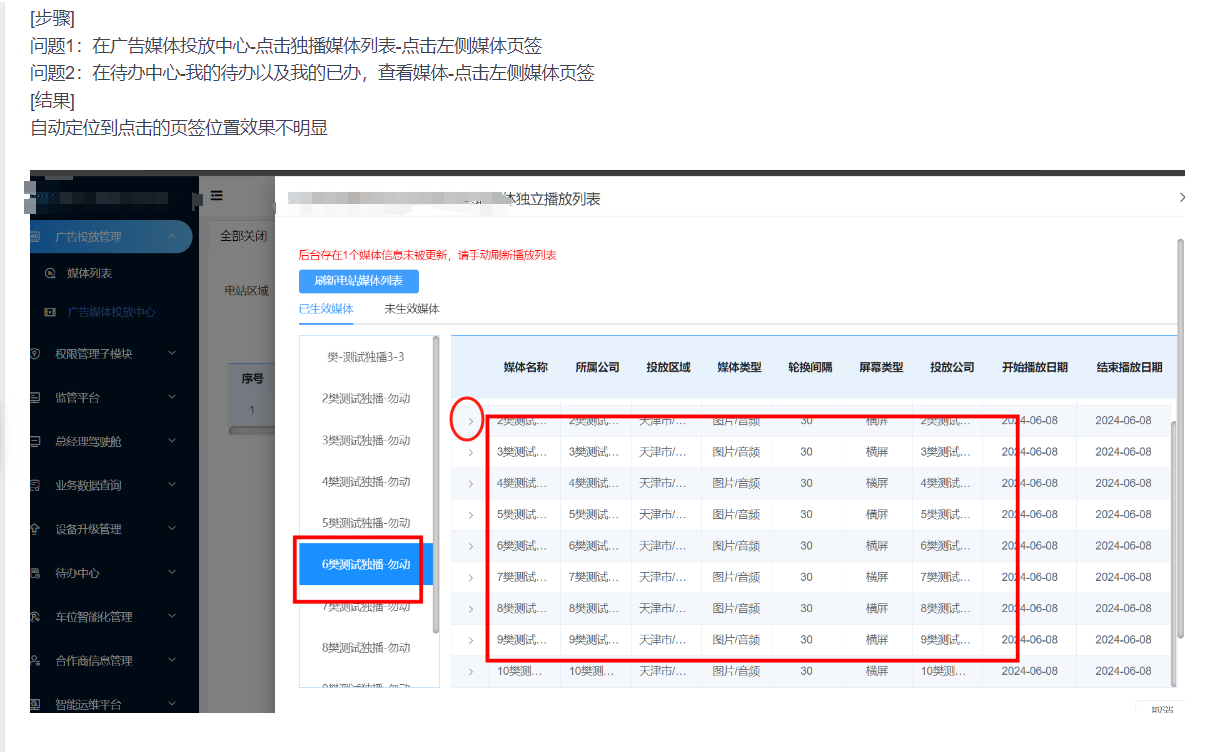1208x752 pixels.
Task: Switch to the 已生效媒体 tab
Action: pos(326,309)
